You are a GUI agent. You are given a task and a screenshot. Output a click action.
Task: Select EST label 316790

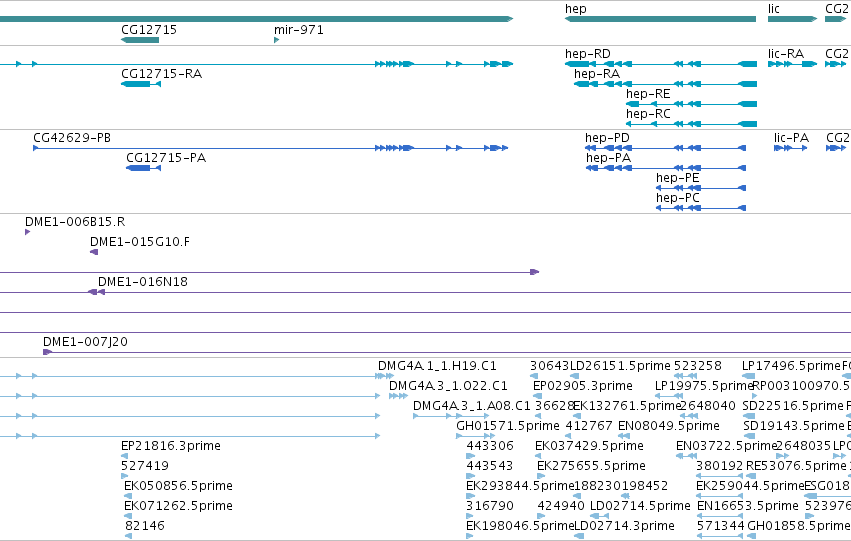pos(490,506)
